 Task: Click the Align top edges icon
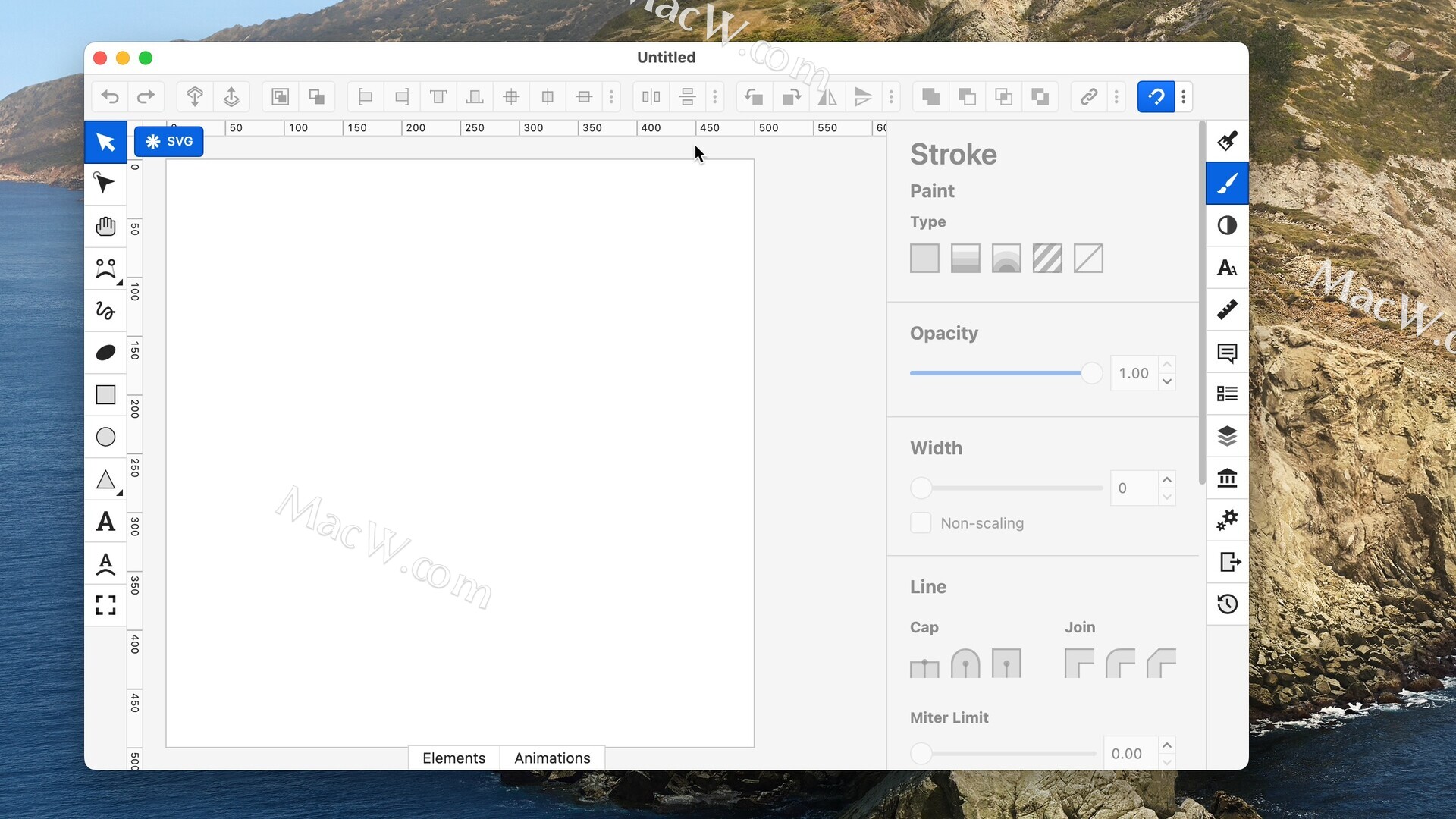tap(438, 96)
